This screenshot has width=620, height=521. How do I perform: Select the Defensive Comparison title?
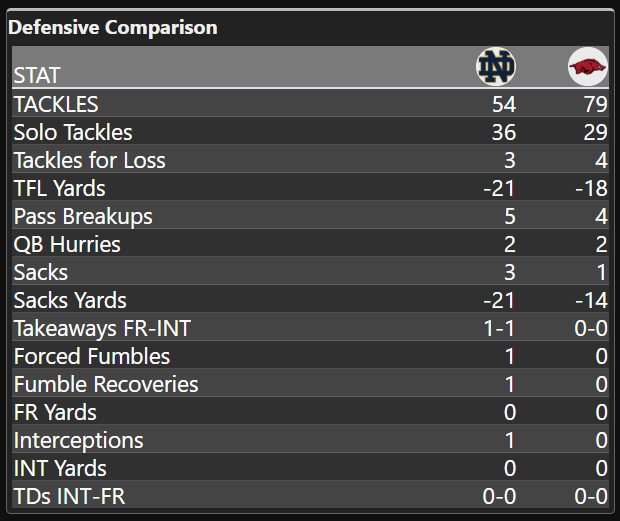[x=112, y=27]
